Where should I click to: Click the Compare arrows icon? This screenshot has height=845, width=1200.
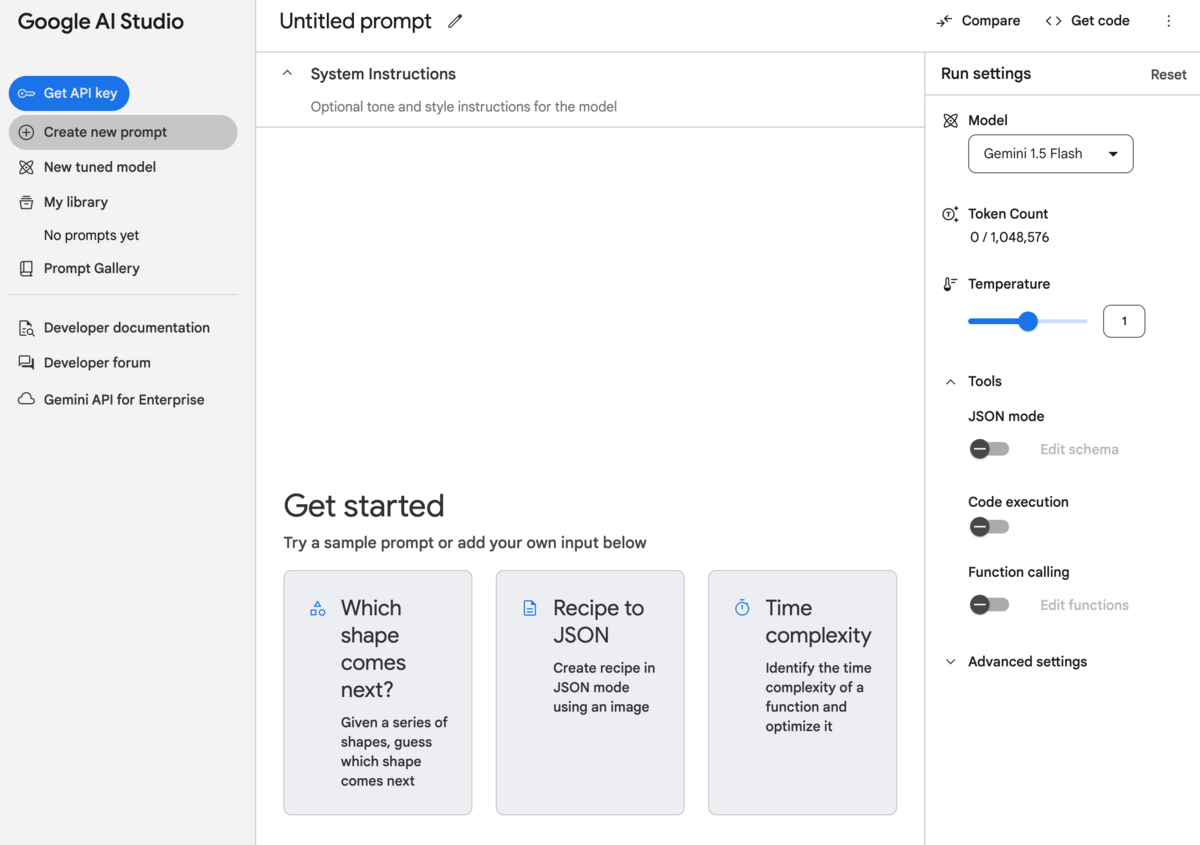[944, 21]
